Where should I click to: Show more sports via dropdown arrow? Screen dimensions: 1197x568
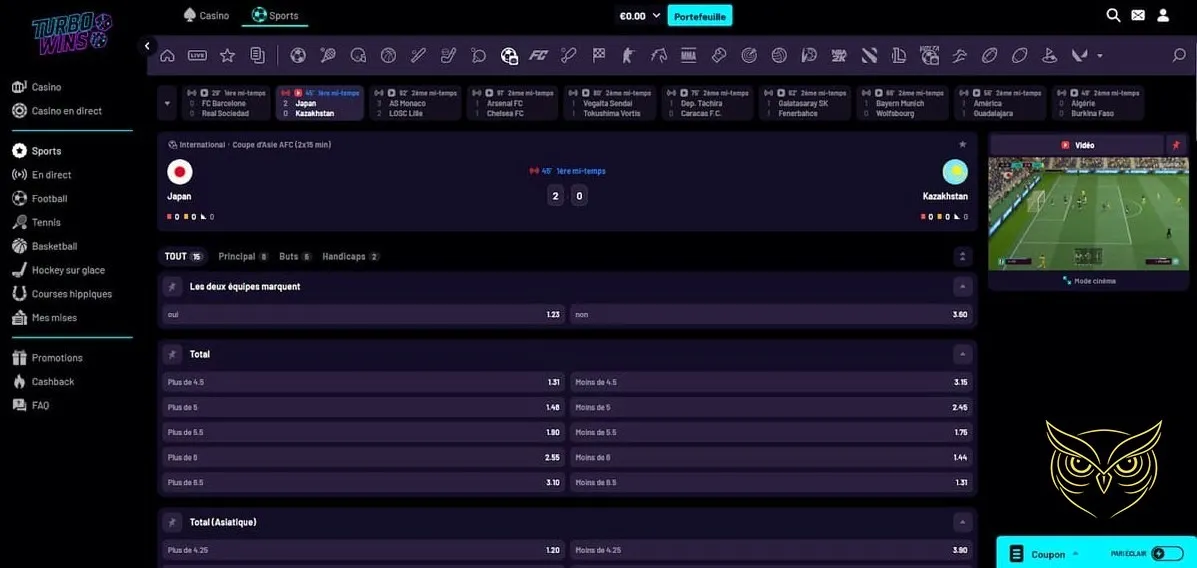[x=1100, y=56]
